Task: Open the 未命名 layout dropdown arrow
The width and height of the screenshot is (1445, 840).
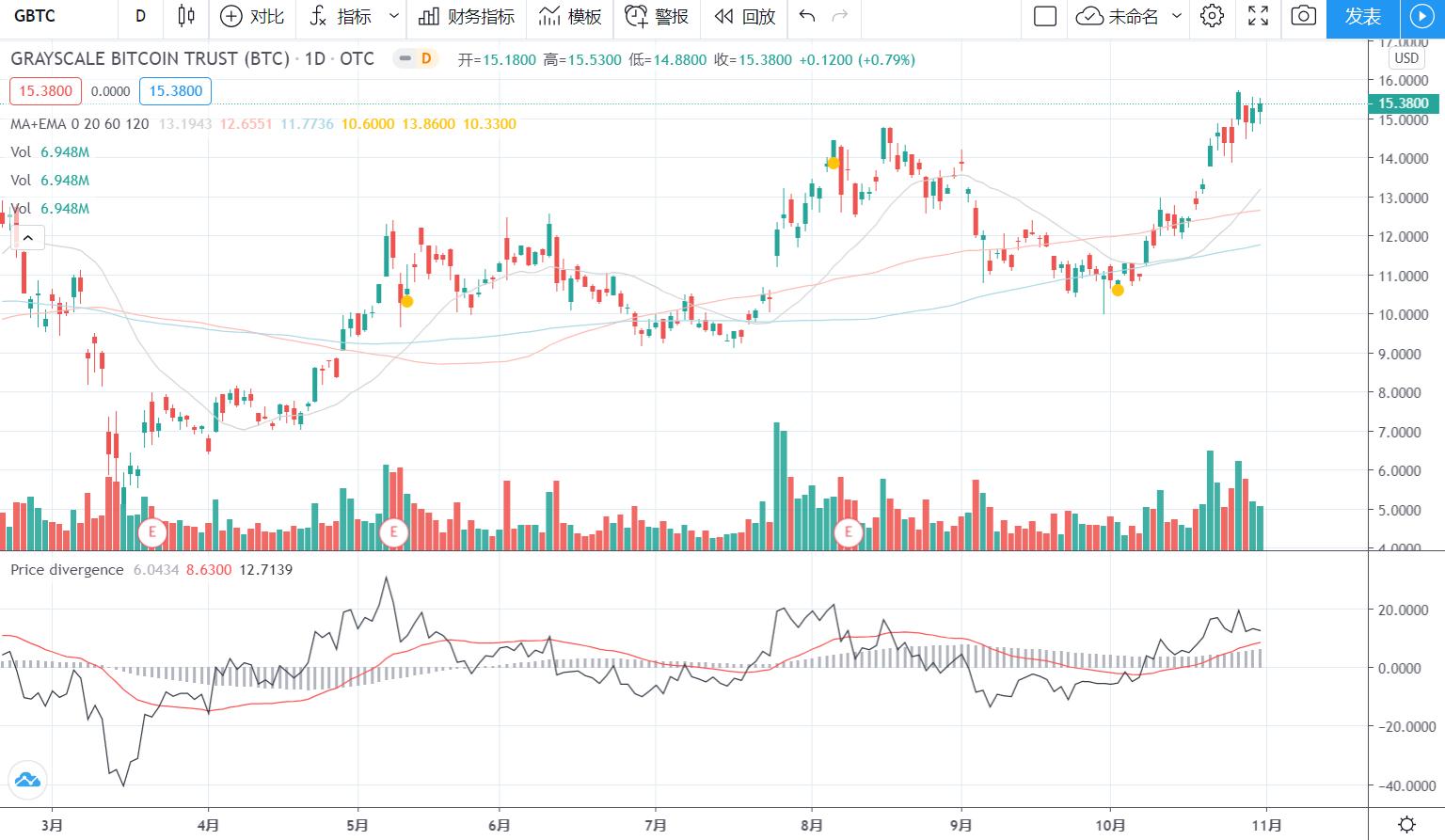Action: click(x=1177, y=16)
